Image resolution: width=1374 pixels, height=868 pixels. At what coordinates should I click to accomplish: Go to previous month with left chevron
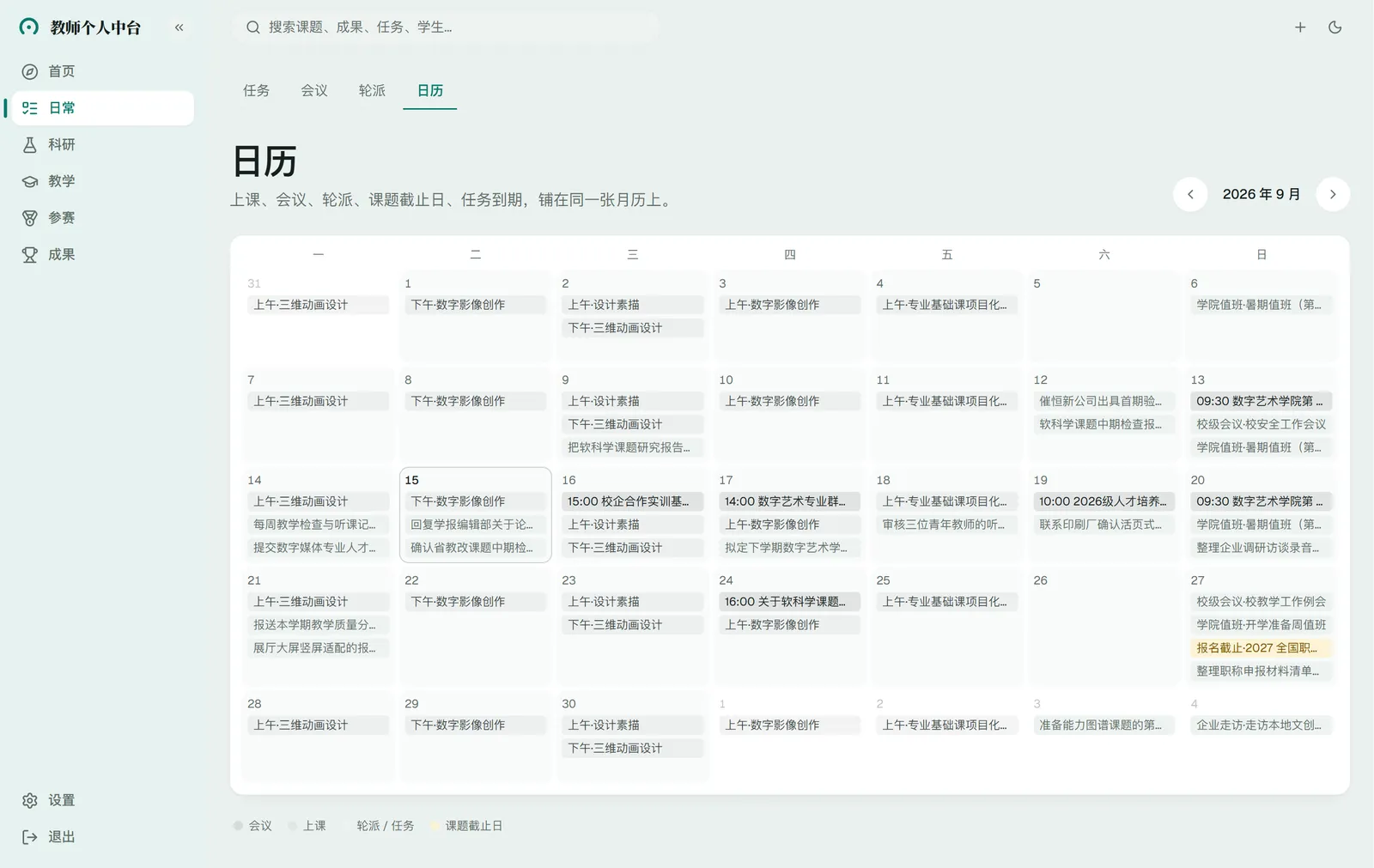(1190, 194)
